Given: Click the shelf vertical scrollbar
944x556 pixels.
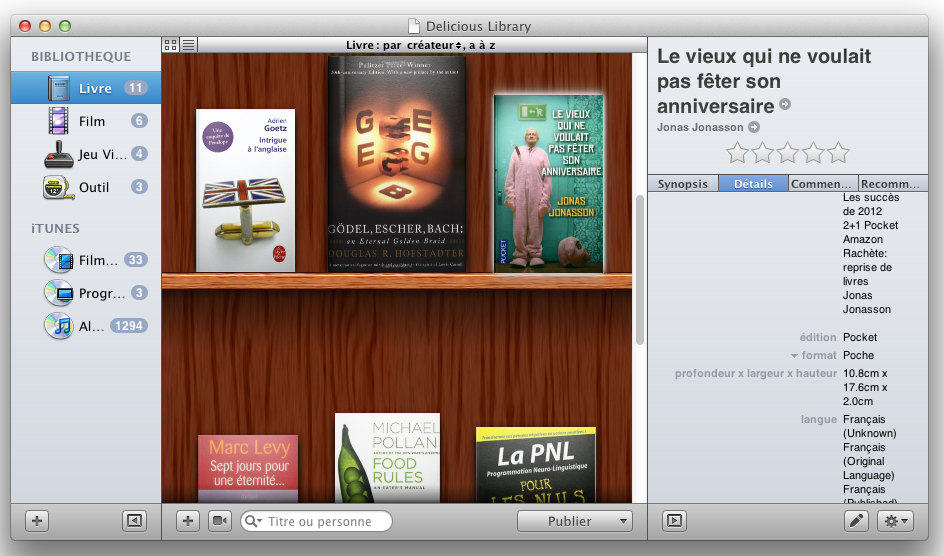Looking at the screenshot, I should pos(640,270).
